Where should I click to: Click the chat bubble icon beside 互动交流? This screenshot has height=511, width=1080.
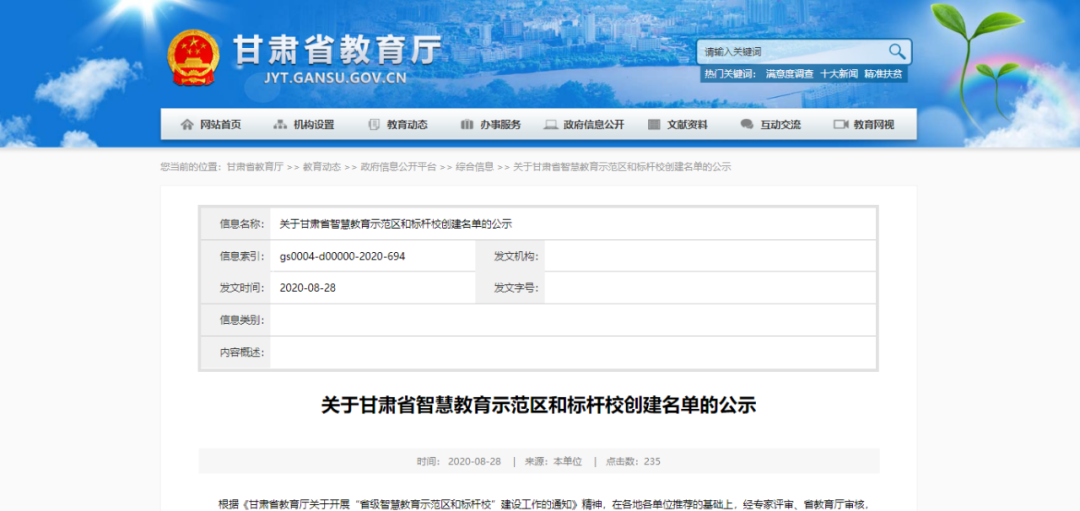pyautogui.click(x=747, y=125)
